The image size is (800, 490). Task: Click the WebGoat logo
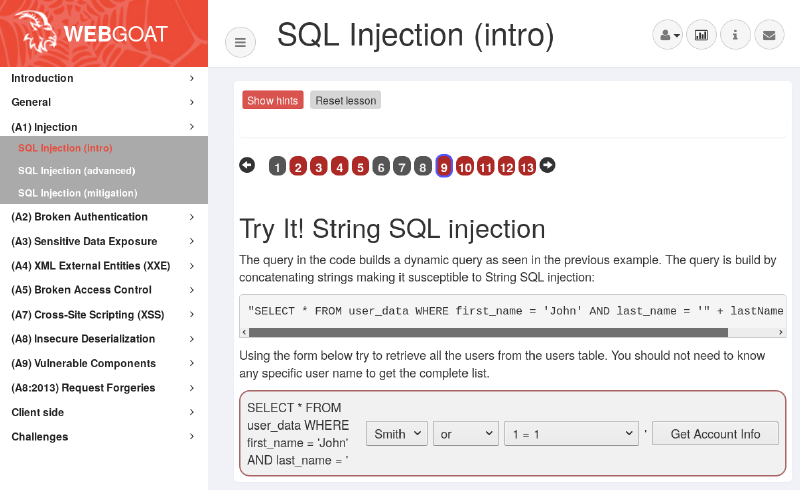(104, 33)
